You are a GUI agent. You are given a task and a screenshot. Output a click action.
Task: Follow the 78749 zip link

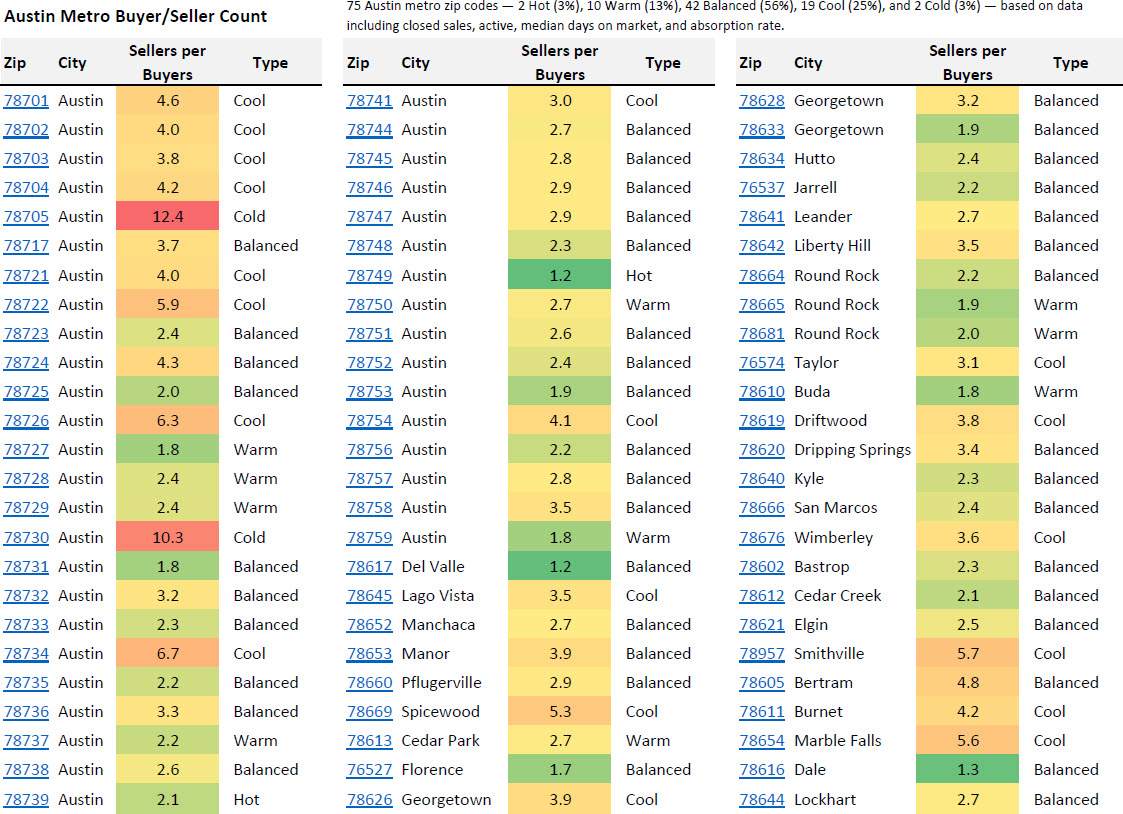[x=369, y=275]
